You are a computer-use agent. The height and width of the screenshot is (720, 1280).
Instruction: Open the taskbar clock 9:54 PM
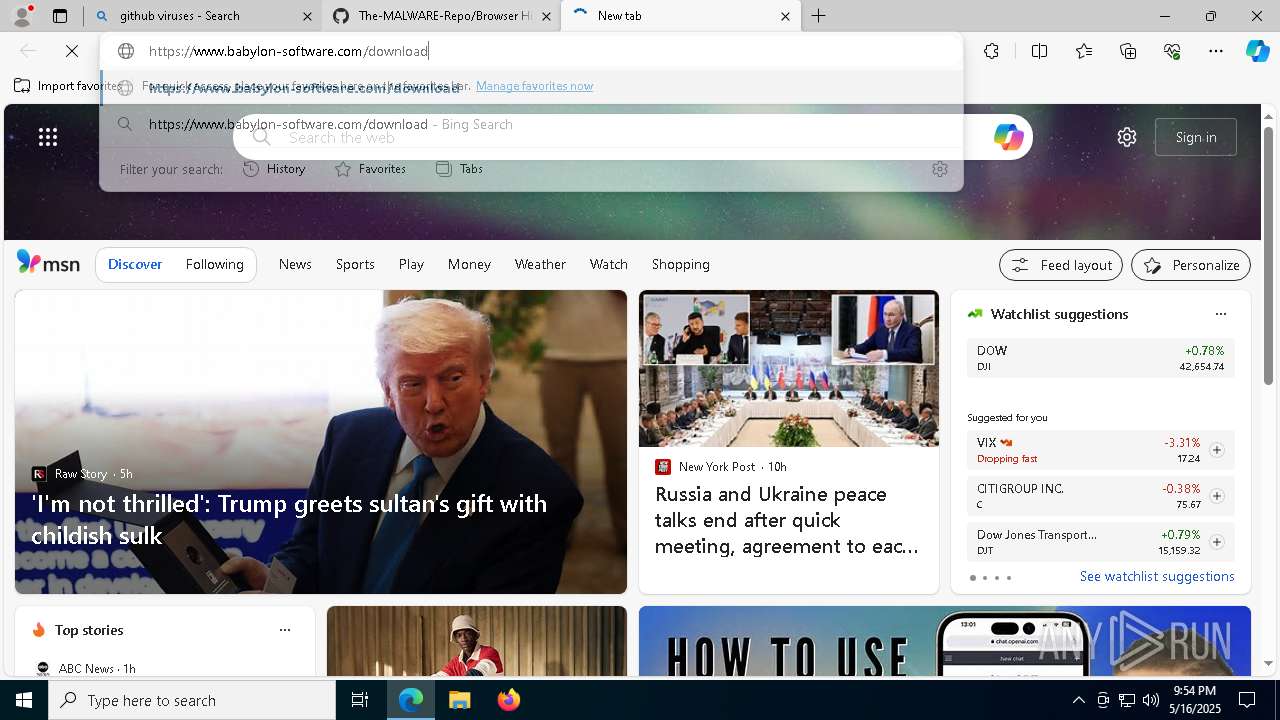pyautogui.click(x=1194, y=700)
